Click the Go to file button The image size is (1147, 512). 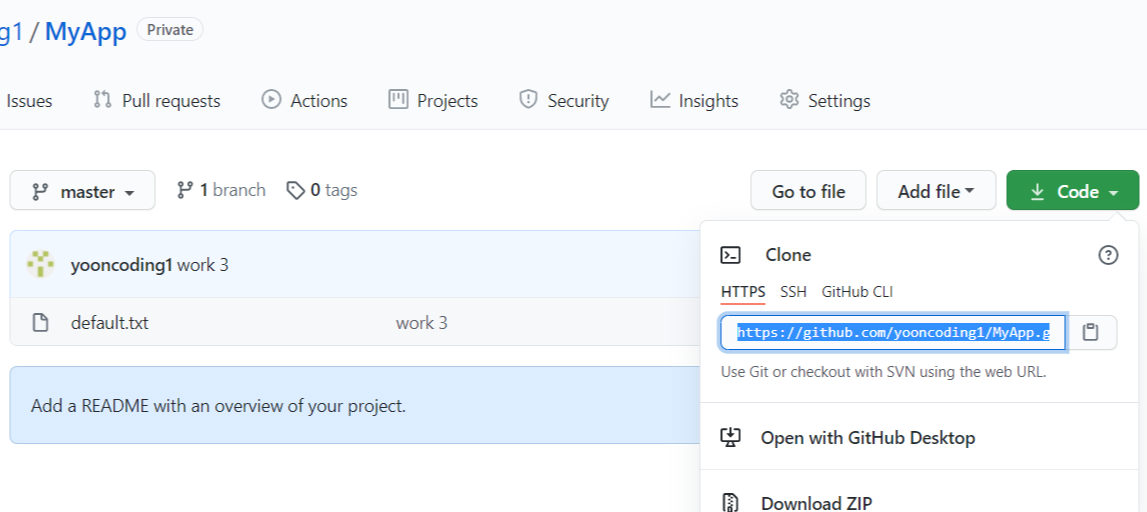[x=808, y=191]
